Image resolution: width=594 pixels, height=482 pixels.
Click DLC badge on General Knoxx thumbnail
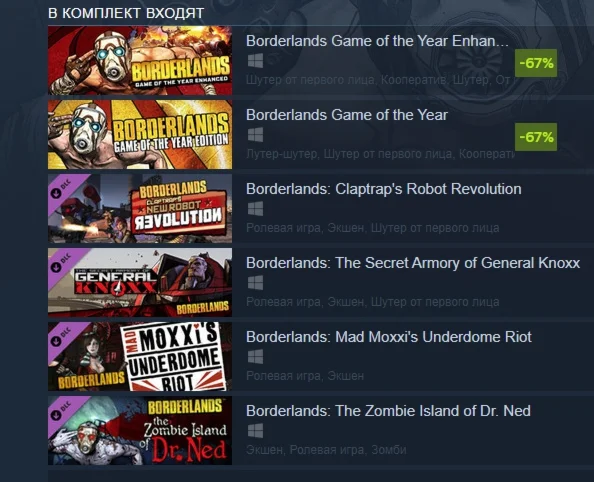click(62, 263)
